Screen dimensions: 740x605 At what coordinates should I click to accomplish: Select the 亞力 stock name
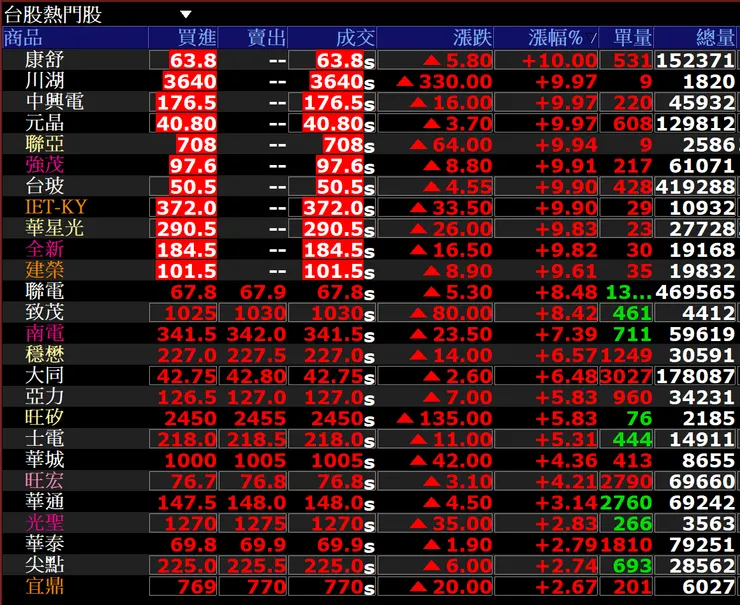pos(44,397)
